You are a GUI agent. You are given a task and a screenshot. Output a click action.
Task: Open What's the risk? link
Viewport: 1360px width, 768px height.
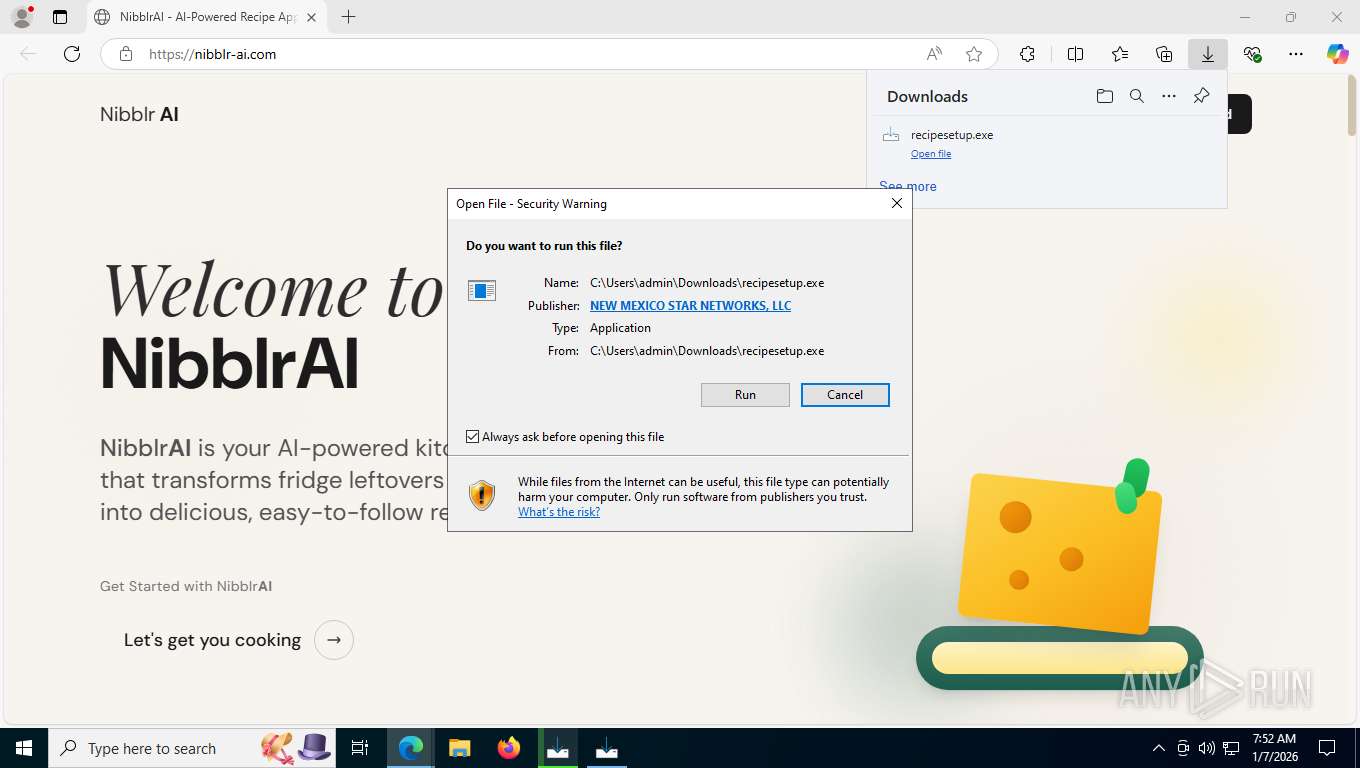[x=559, y=512]
